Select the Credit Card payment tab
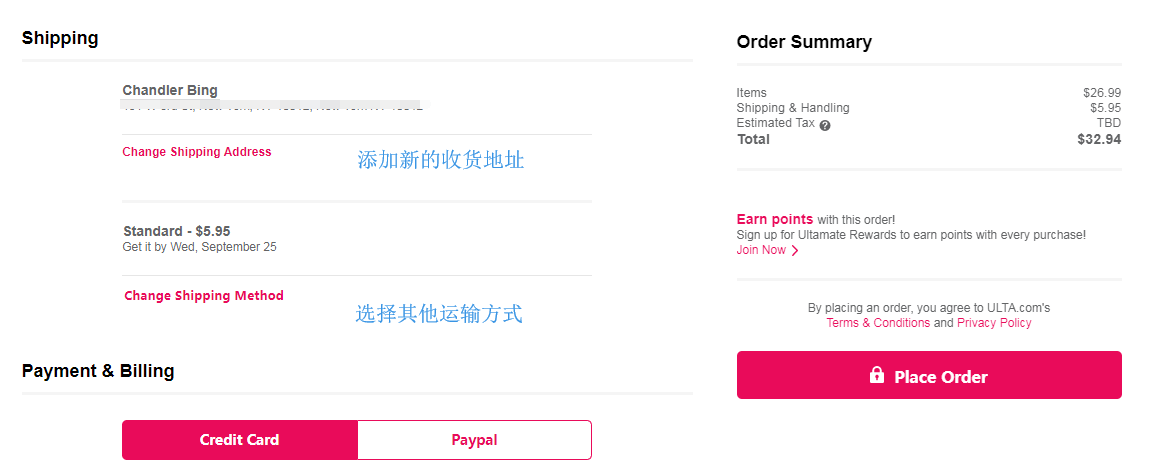Image resolution: width=1172 pixels, height=475 pixels. tap(240, 440)
